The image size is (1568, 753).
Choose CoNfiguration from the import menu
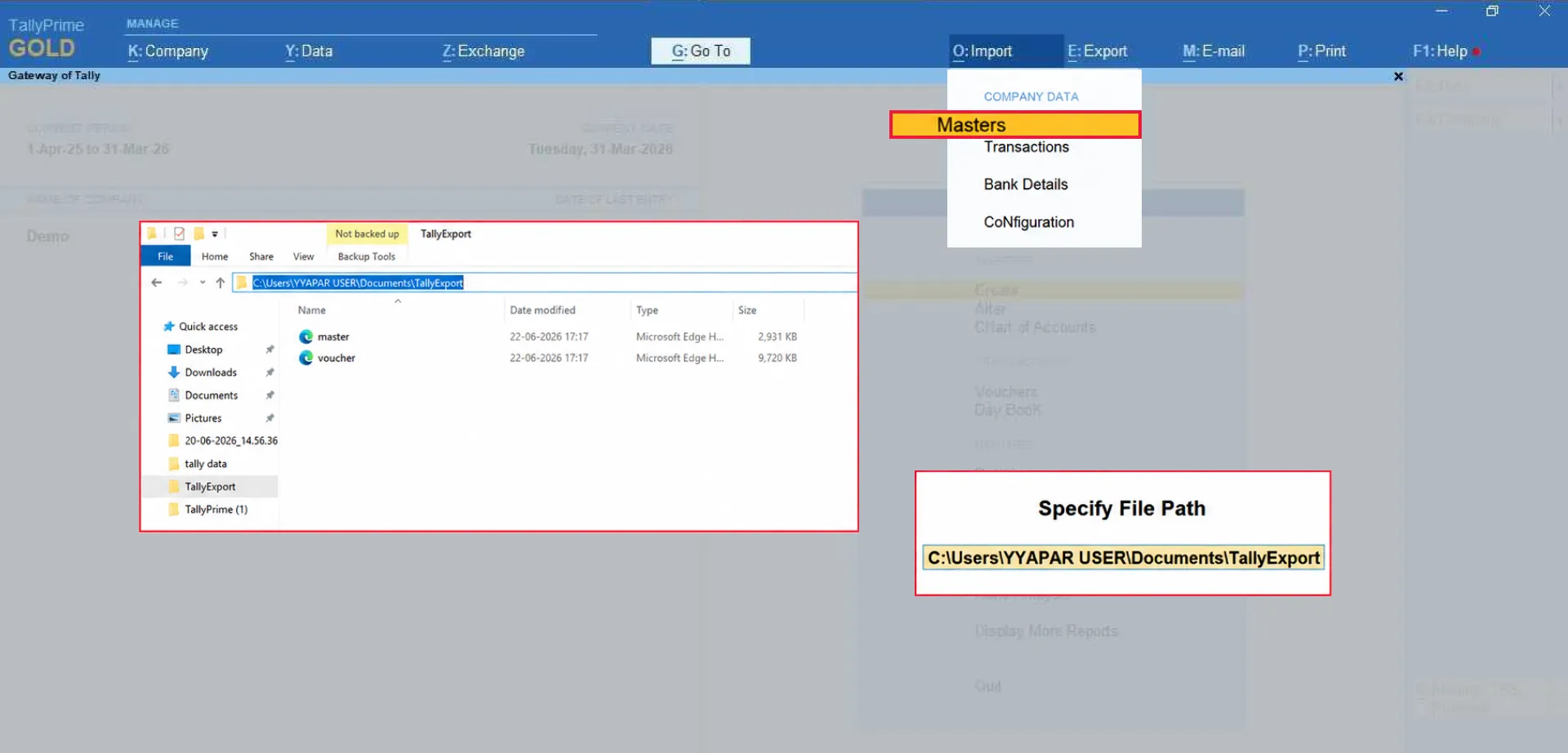(1029, 222)
